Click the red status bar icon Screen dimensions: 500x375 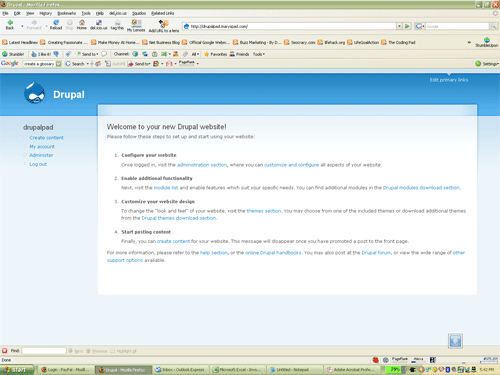click(x=376, y=360)
